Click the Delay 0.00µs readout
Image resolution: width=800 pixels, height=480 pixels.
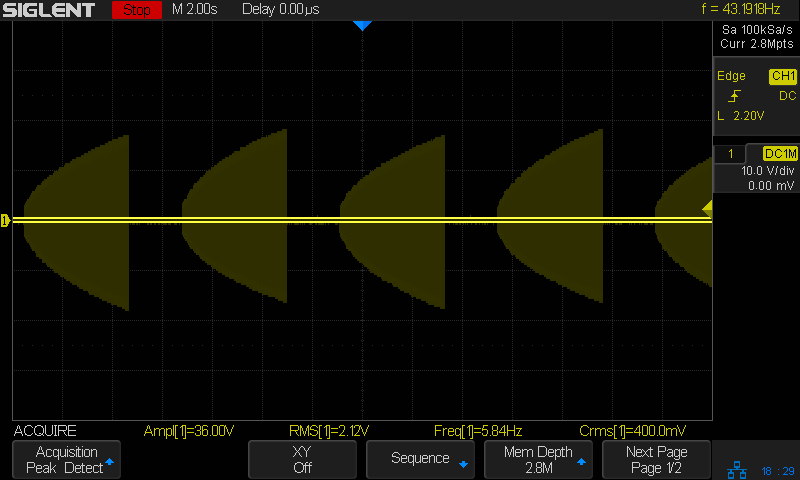point(281,9)
